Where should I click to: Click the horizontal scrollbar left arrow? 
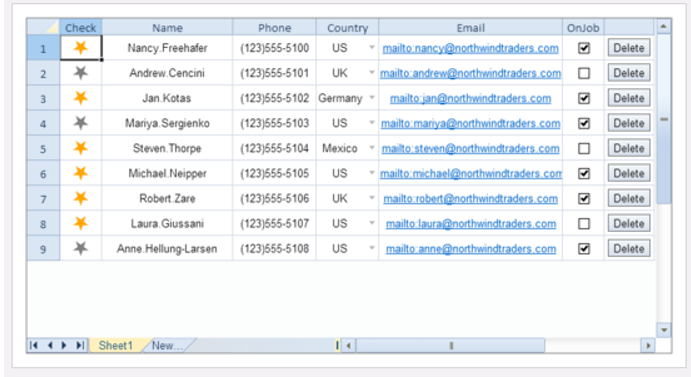(x=349, y=346)
